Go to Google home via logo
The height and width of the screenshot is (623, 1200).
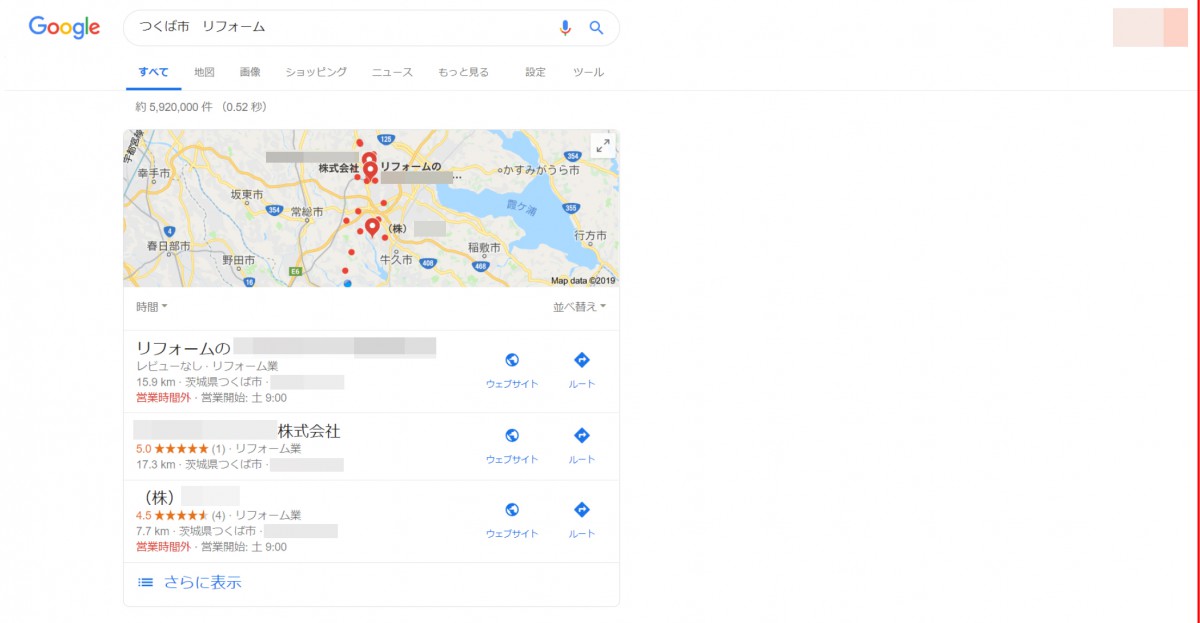pyautogui.click(x=65, y=28)
